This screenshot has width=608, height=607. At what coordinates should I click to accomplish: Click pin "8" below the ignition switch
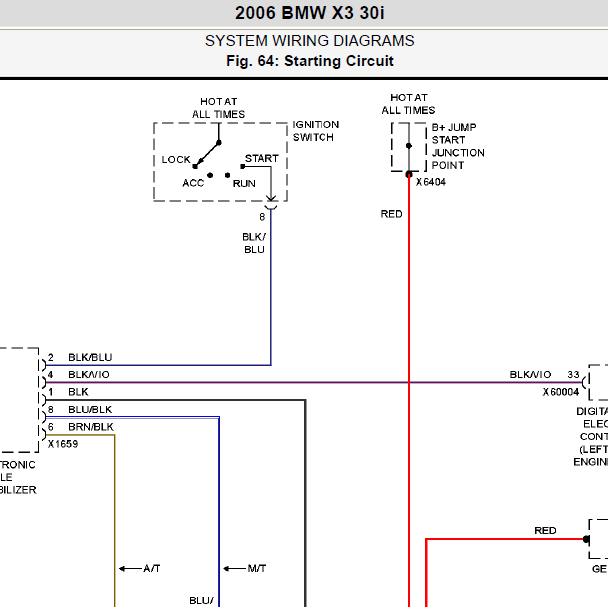click(262, 217)
